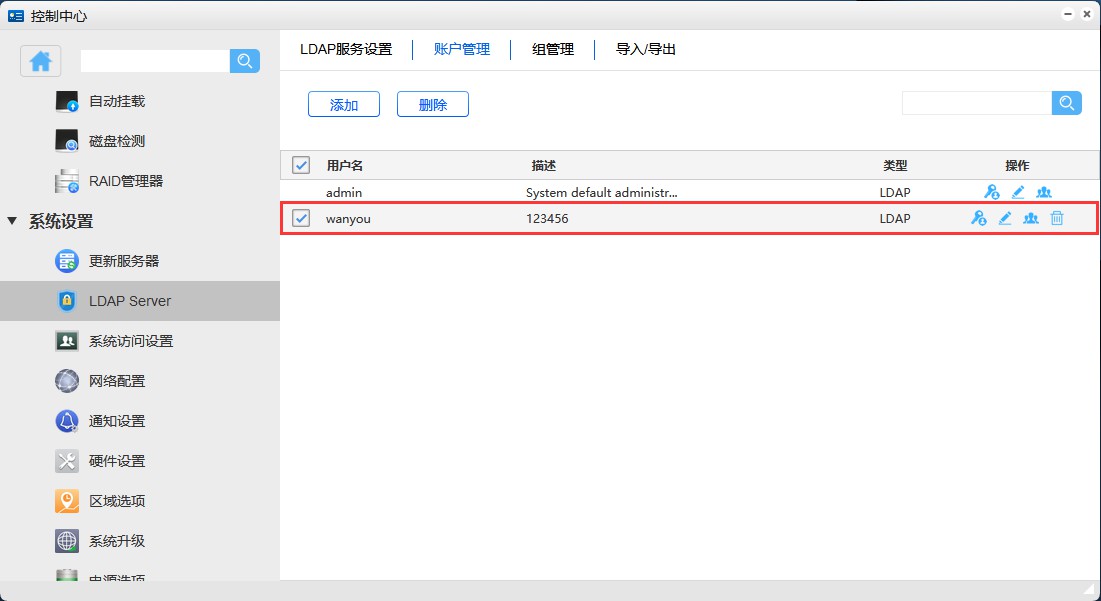Click the account list search icon
Image resolution: width=1101 pixels, height=601 pixels.
point(1066,103)
